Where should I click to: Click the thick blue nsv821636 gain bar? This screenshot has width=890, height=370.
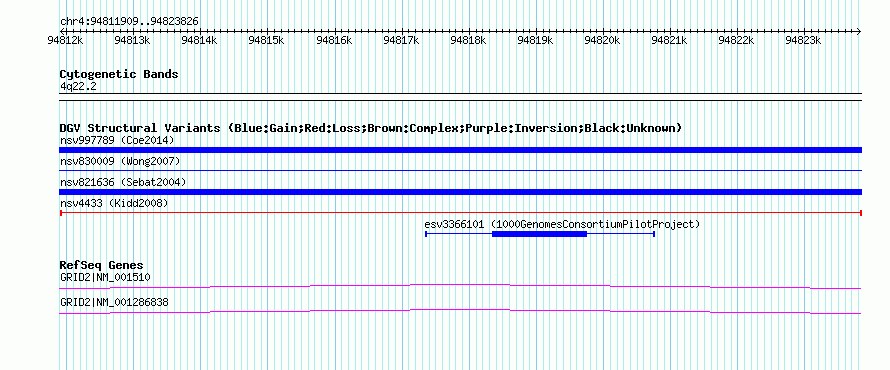click(460, 192)
